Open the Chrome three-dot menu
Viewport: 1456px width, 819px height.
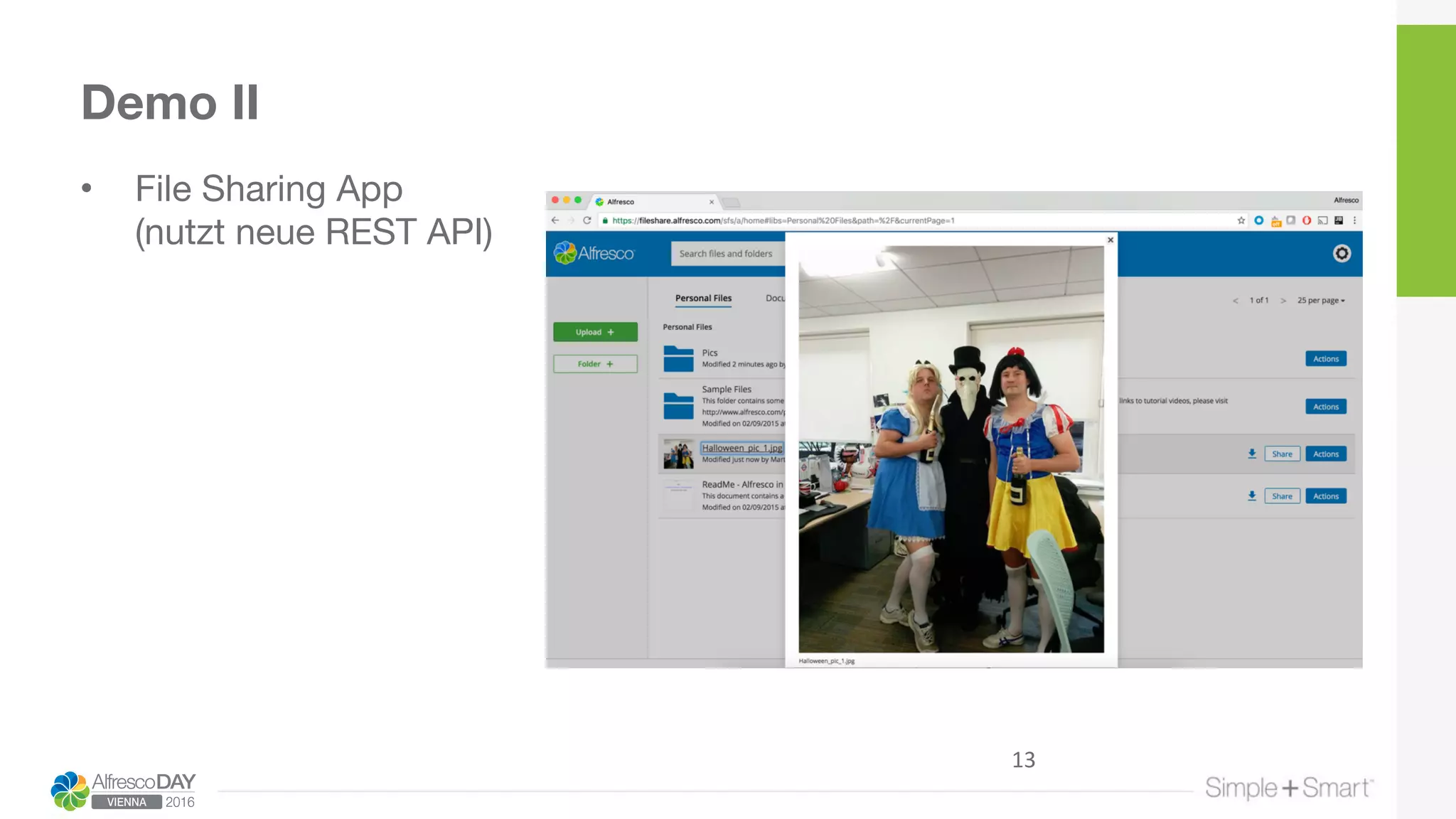[1354, 220]
